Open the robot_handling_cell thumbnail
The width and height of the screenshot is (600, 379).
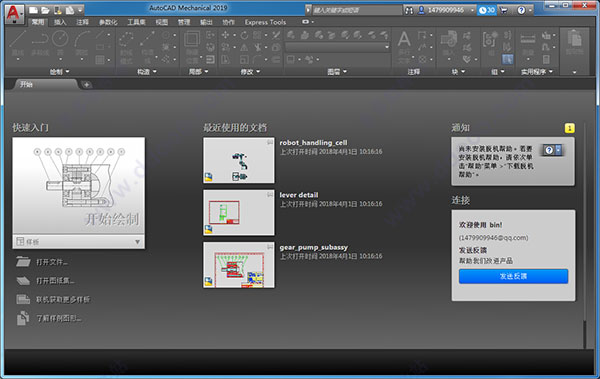click(x=239, y=160)
